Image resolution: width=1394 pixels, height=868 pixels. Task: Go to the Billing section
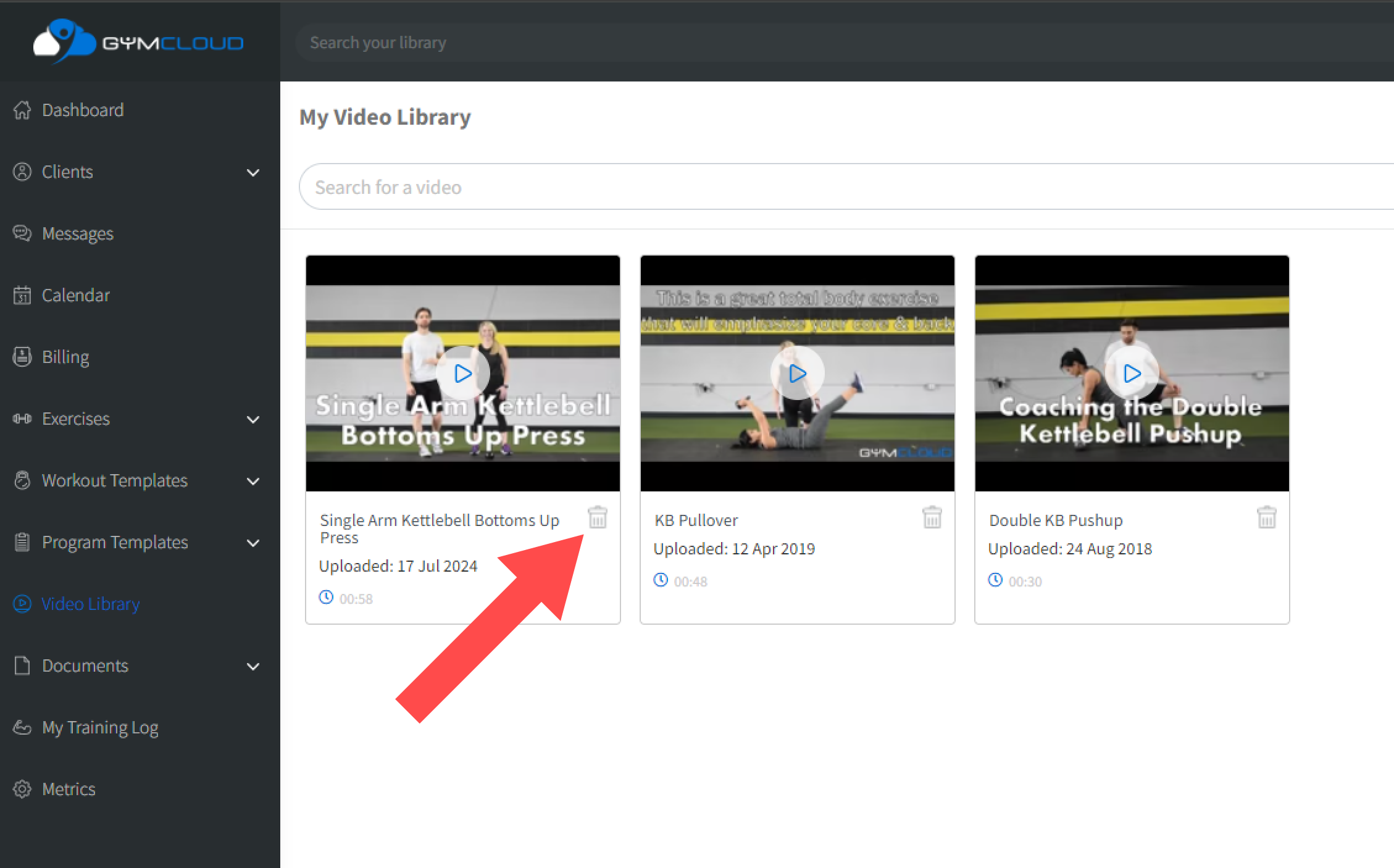(x=65, y=357)
